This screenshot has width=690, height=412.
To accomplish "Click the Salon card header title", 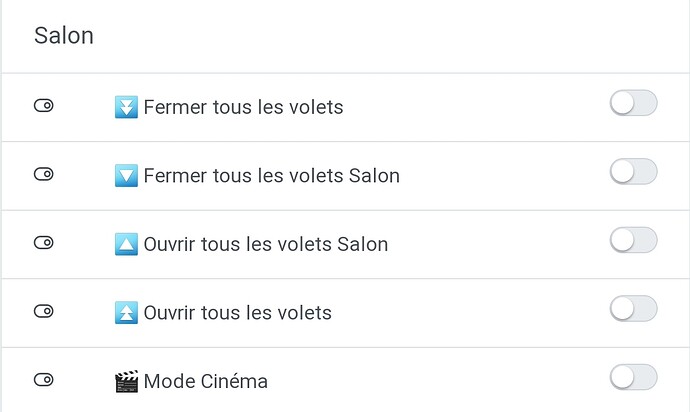I will pos(64,36).
